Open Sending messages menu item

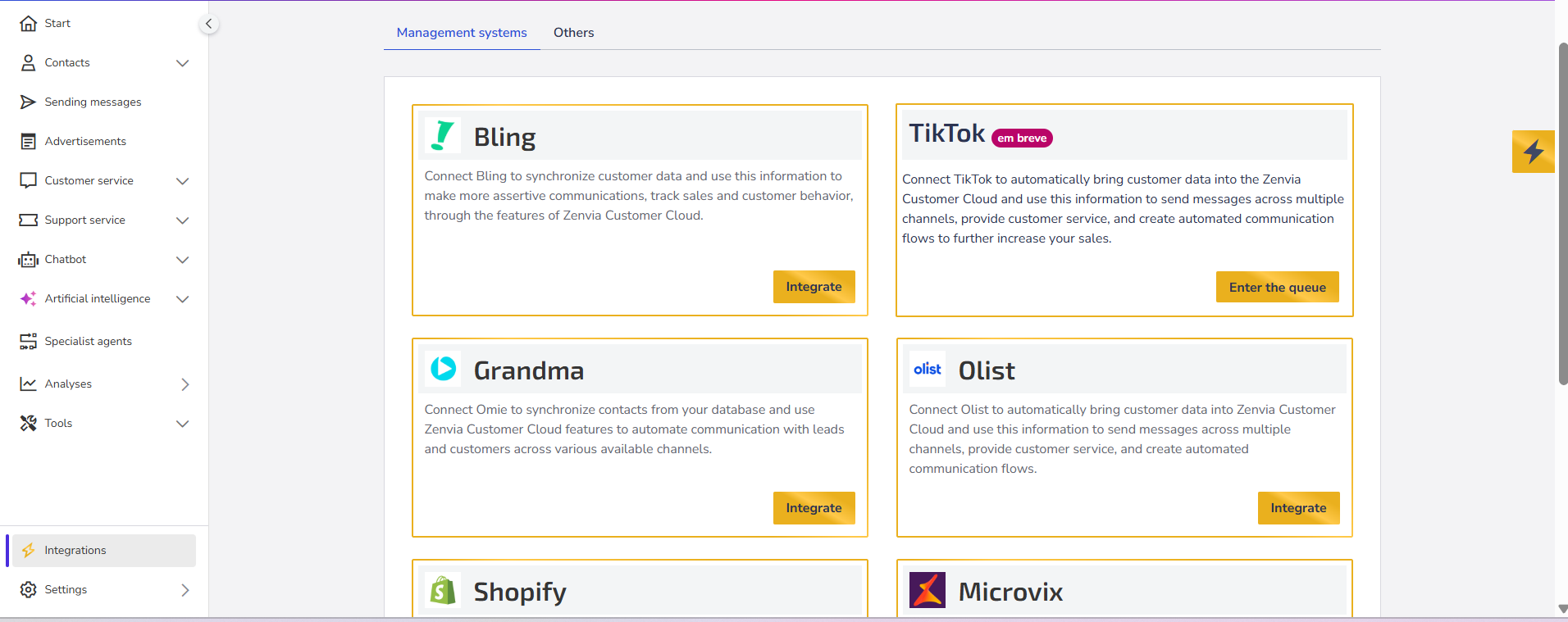coord(93,102)
